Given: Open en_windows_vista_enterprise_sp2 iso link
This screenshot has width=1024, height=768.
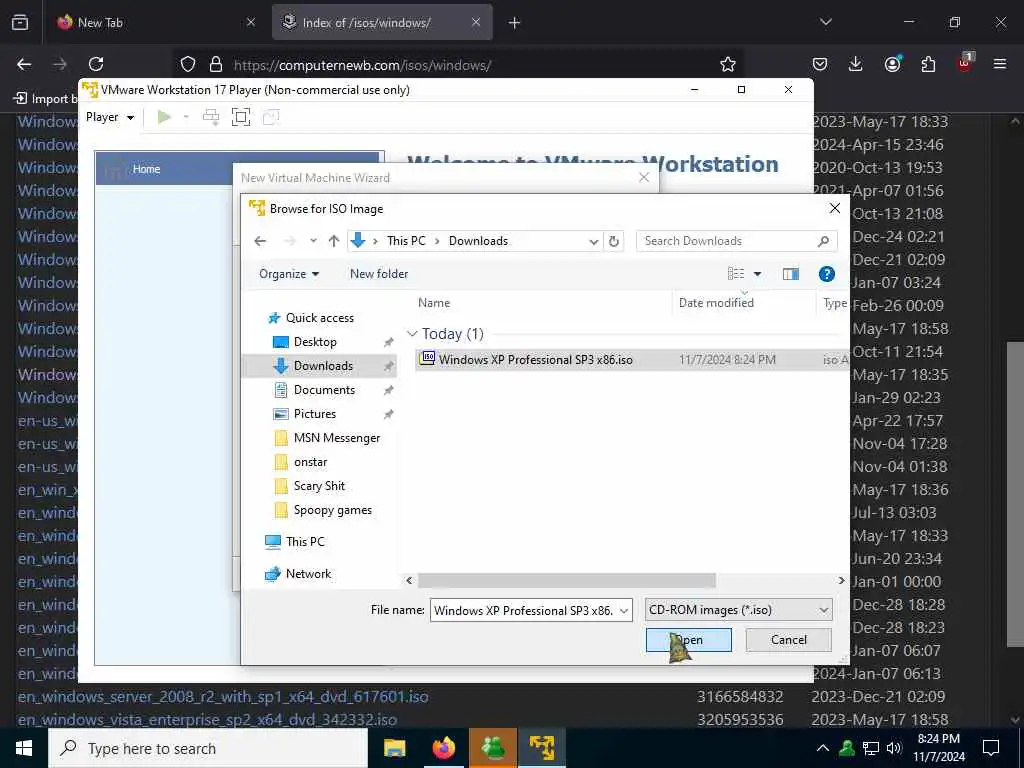Looking at the screenshot, I should 207,720.
